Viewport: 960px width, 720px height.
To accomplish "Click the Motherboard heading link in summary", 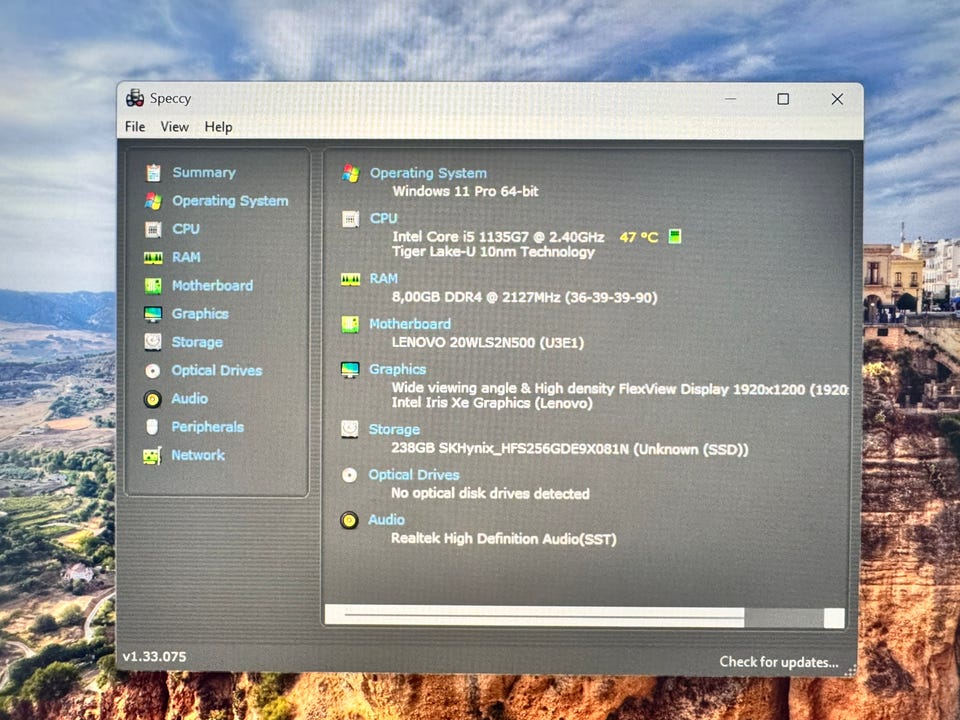I will coord(410,324).
